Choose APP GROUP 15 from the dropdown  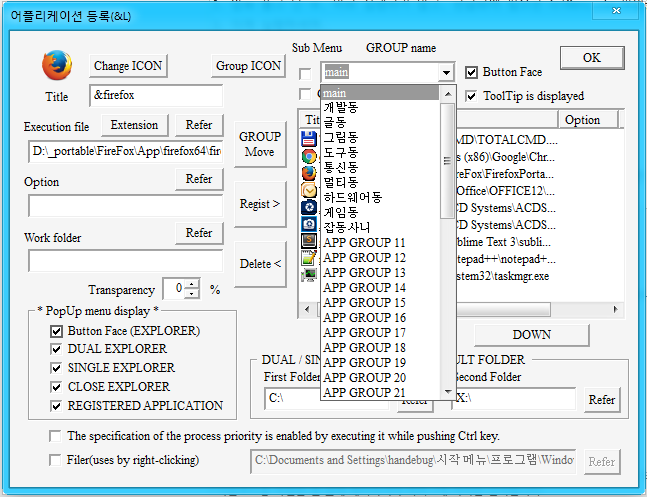pos(364,302)
